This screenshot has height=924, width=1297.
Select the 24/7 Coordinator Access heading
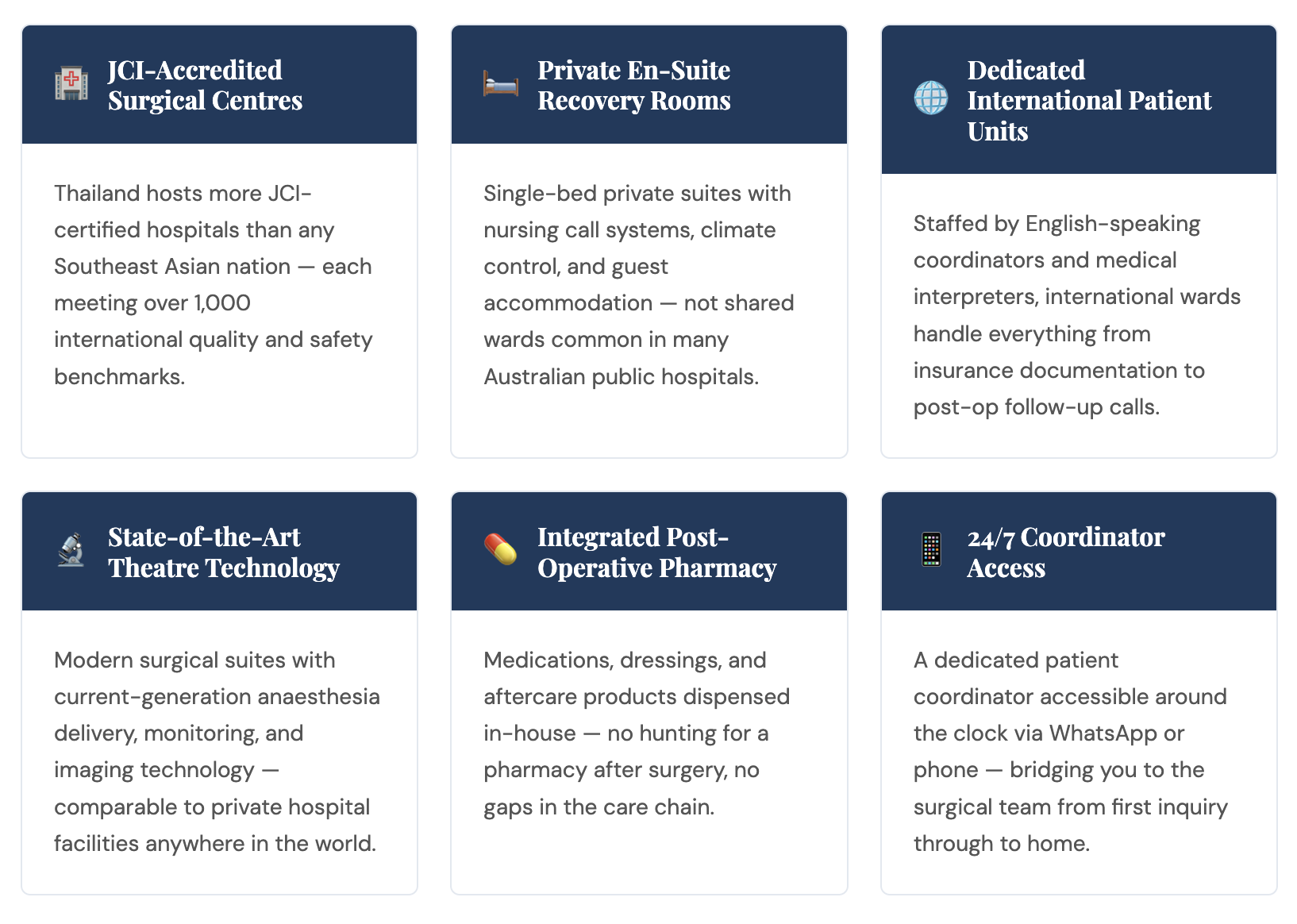(1065, 552)
